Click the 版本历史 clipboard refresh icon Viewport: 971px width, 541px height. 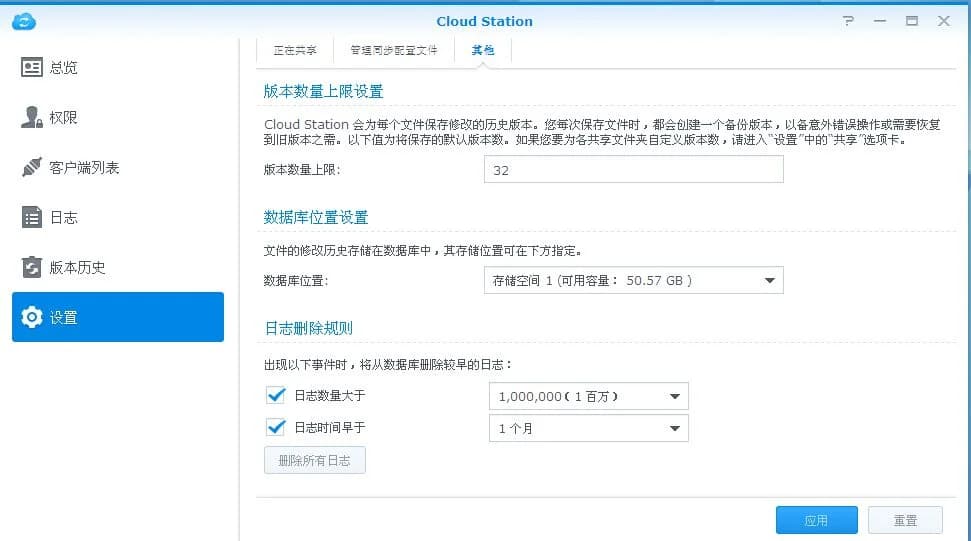pos(32,267)
